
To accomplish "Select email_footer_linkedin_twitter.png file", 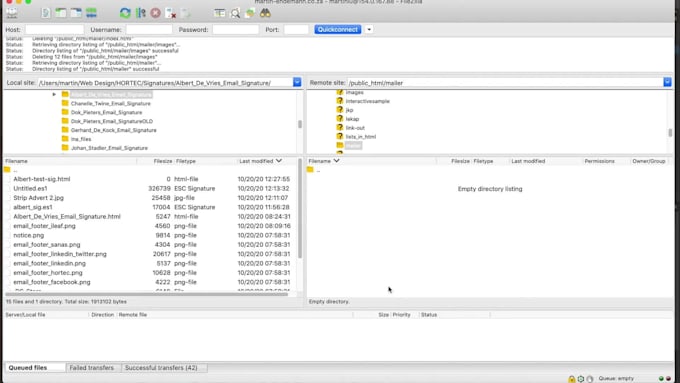I will pyautogui.click(x=60, y=254).
